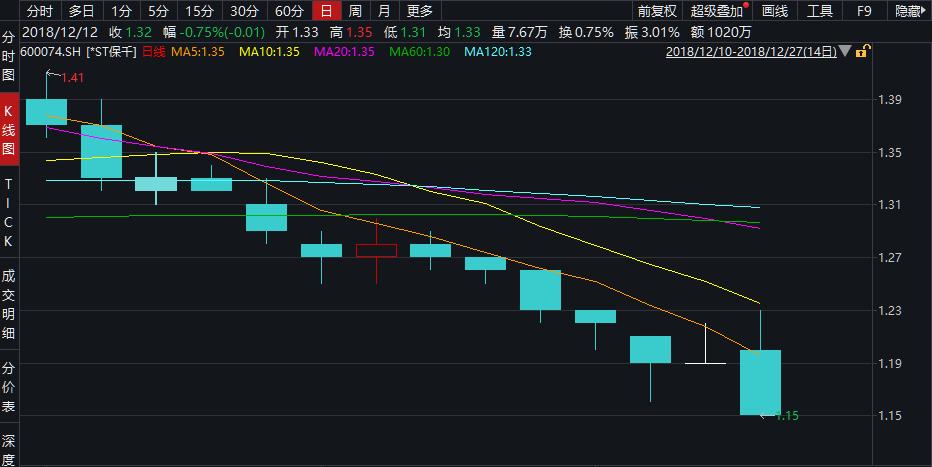Click 隐藏 to hide the side panel
Viewport: 932px width, 467px height.
click(909, 11)
